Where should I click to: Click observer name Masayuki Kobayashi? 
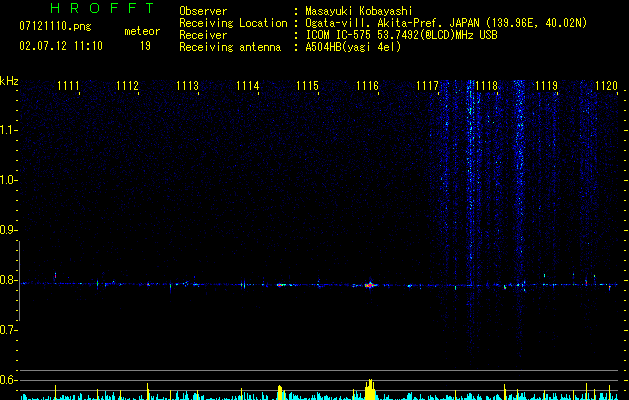359,11
